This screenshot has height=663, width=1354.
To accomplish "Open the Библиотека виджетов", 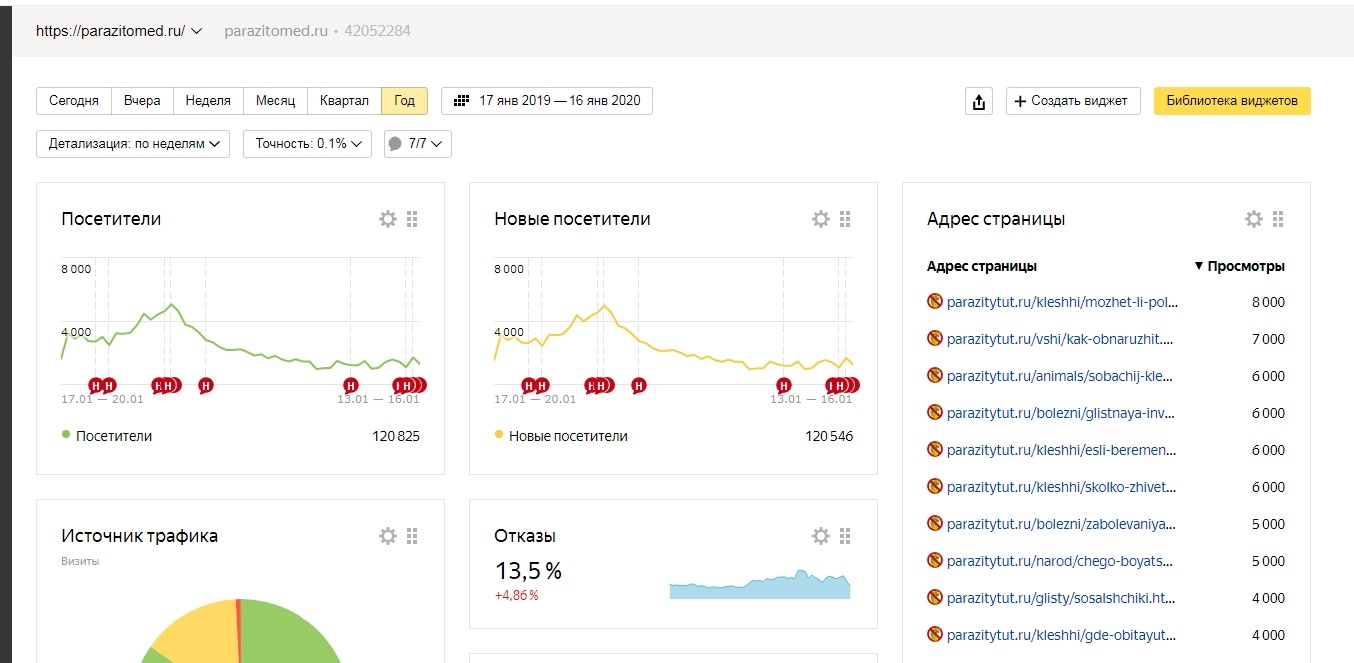I will [1232, 101].
